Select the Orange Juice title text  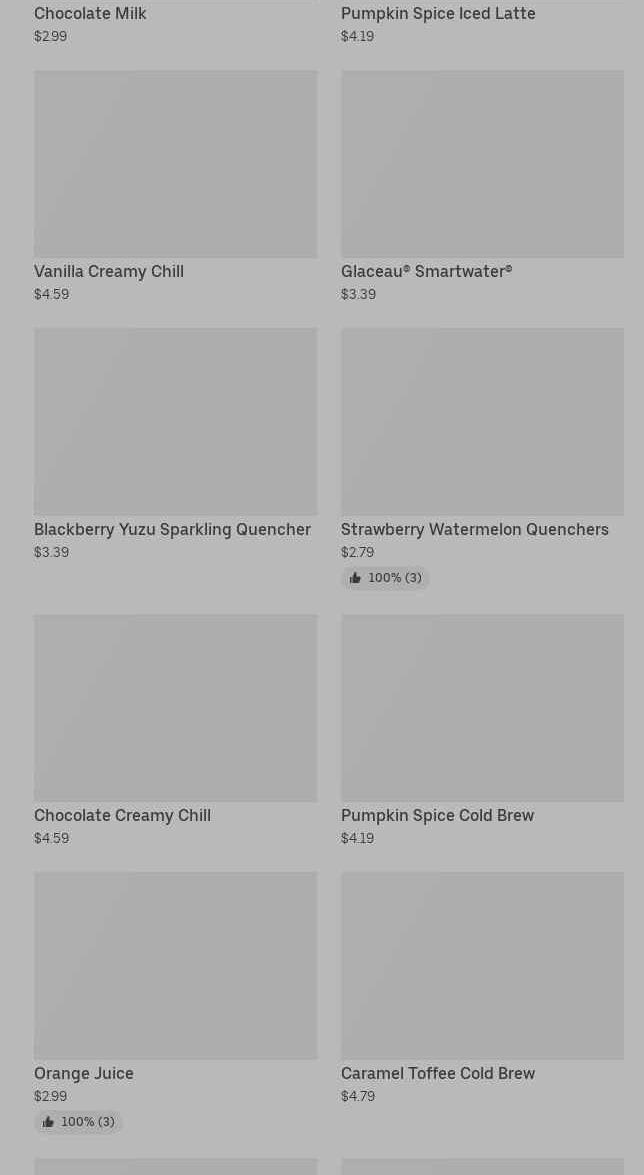pyautogui.click(x=84, y=1073)
